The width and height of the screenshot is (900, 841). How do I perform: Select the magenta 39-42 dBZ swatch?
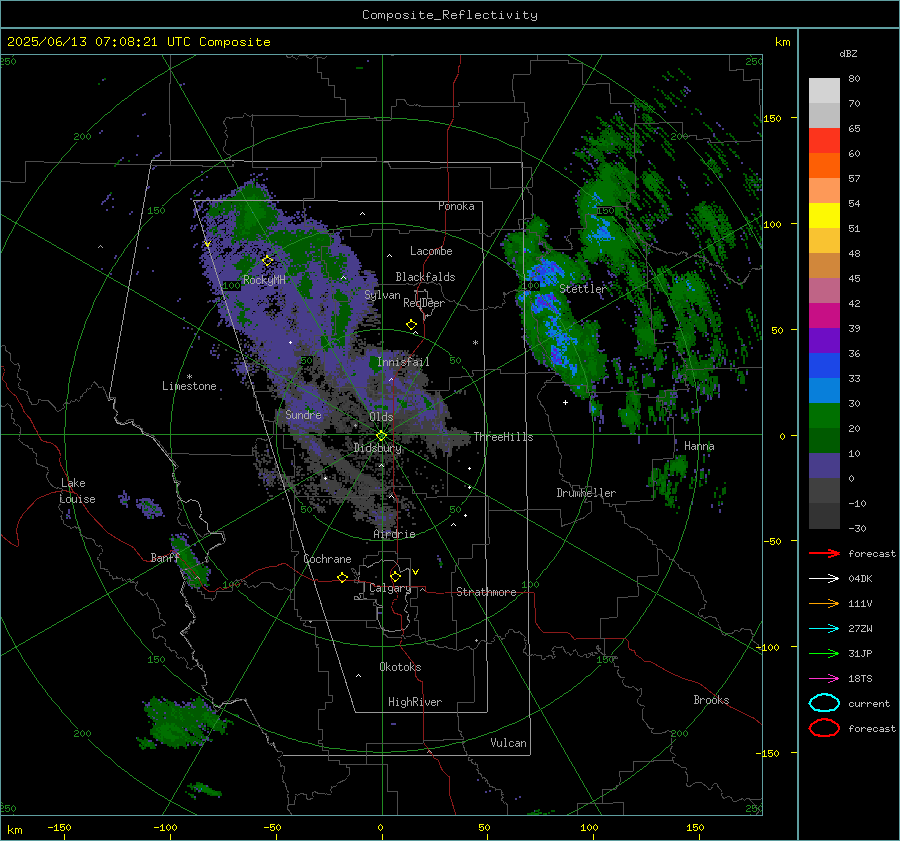824,316
